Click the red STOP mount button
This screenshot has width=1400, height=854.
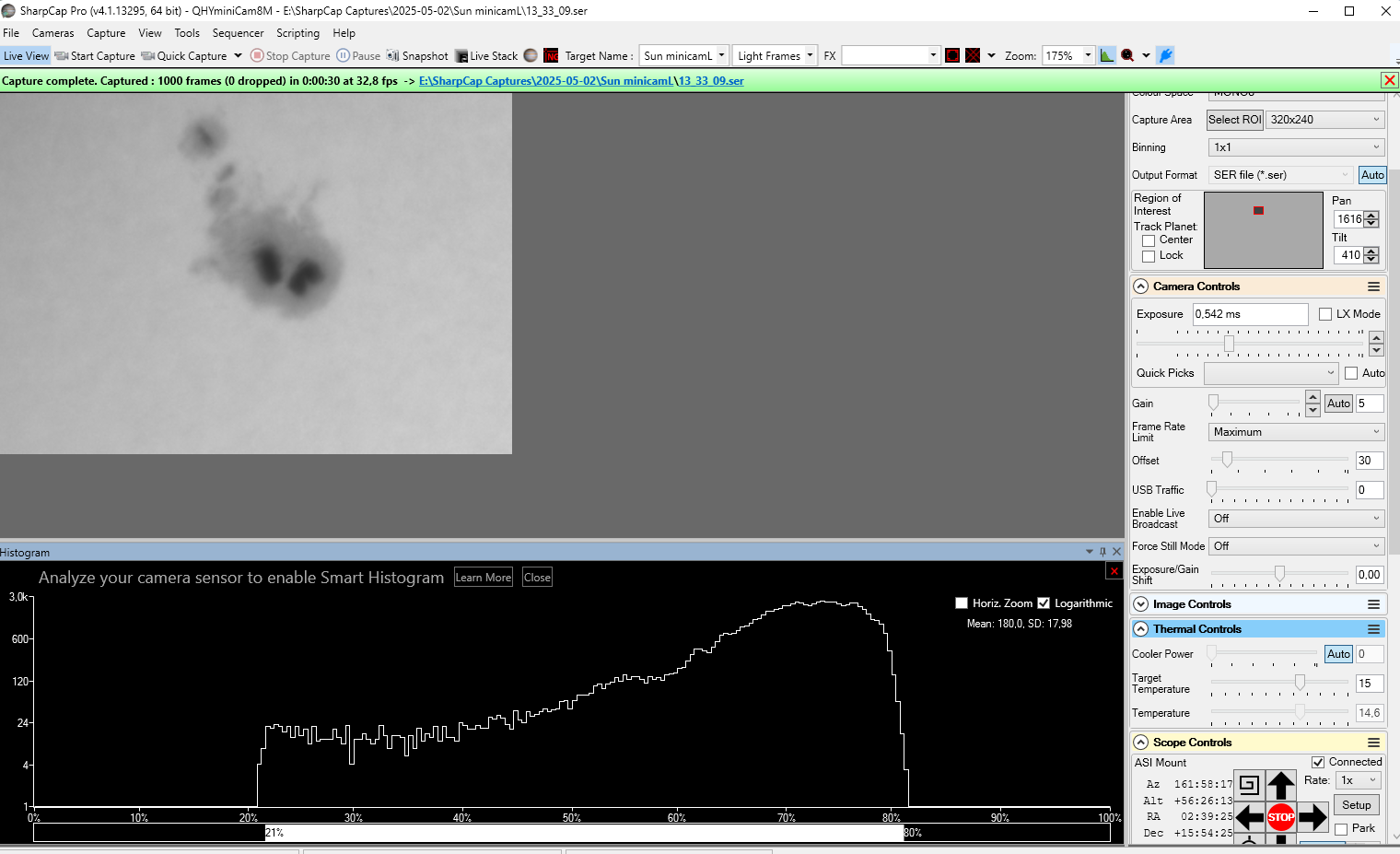(1281, 817)
